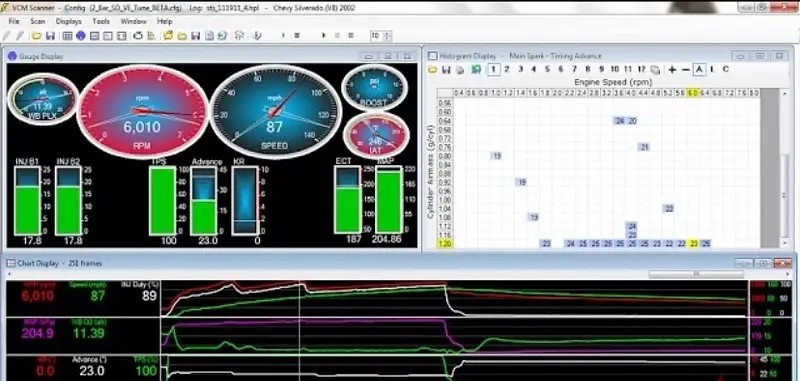This screenshot has height=381, width=800.
Task: Click the spinner arrows next to value 10
Action: [x=387, y=36]
